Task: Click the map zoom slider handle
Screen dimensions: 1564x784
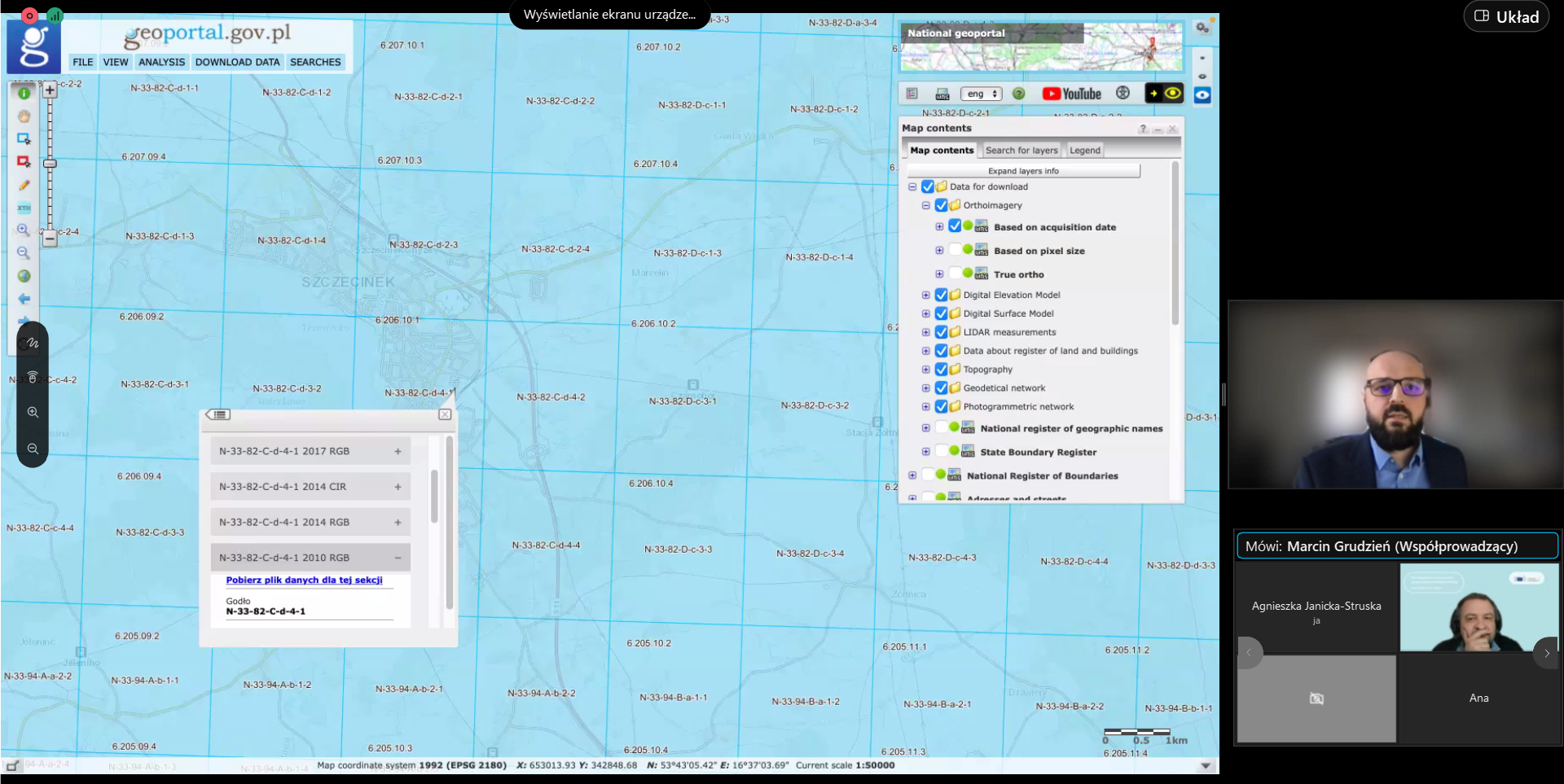Action: pos(50,164)
